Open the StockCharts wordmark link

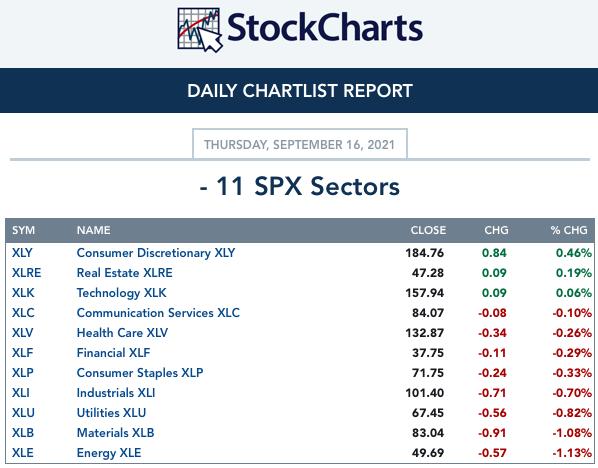[x=325, y=27]
